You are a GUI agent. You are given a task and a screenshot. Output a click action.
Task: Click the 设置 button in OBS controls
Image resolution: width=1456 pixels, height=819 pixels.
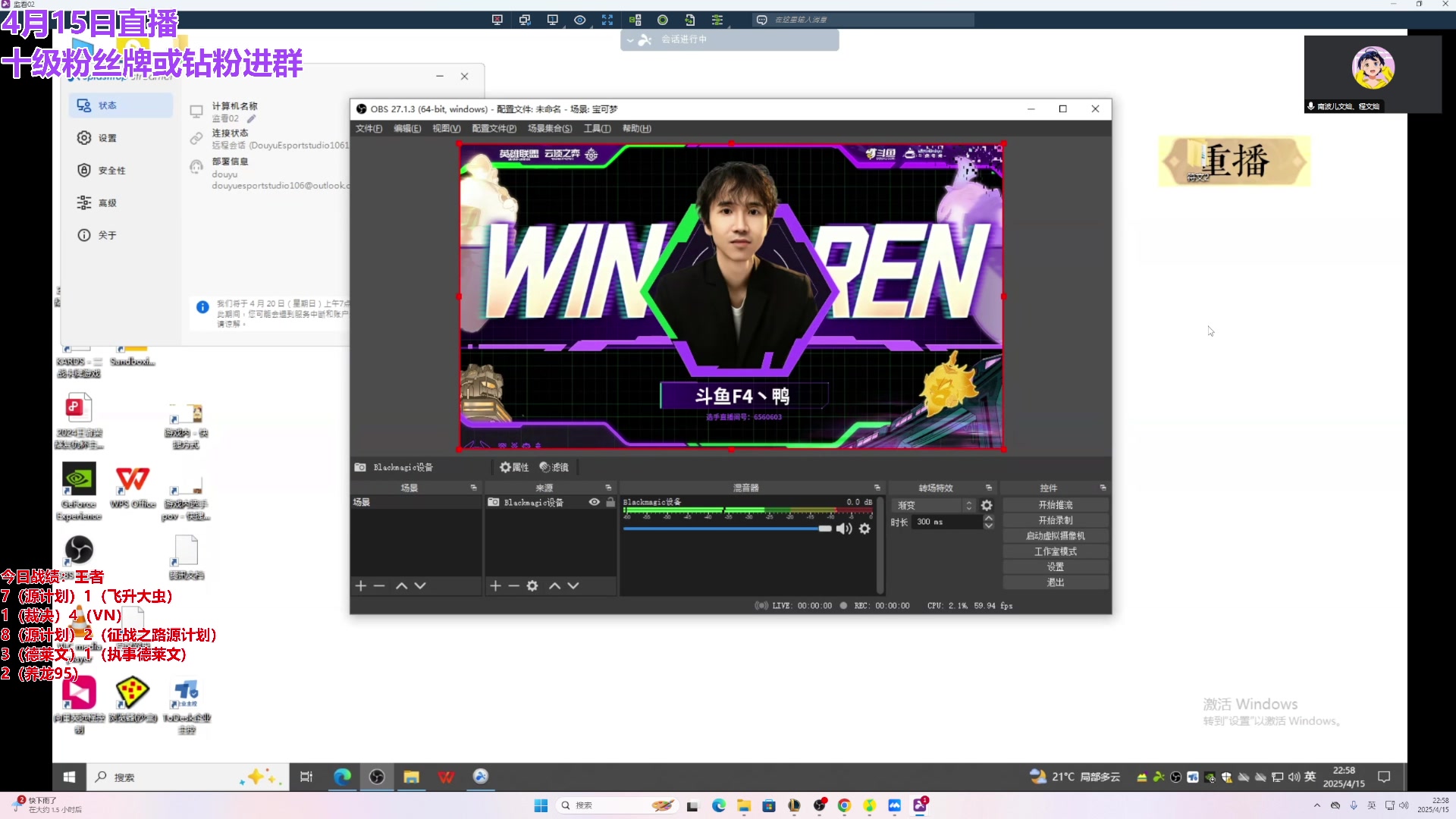(x=1056, y=567)
